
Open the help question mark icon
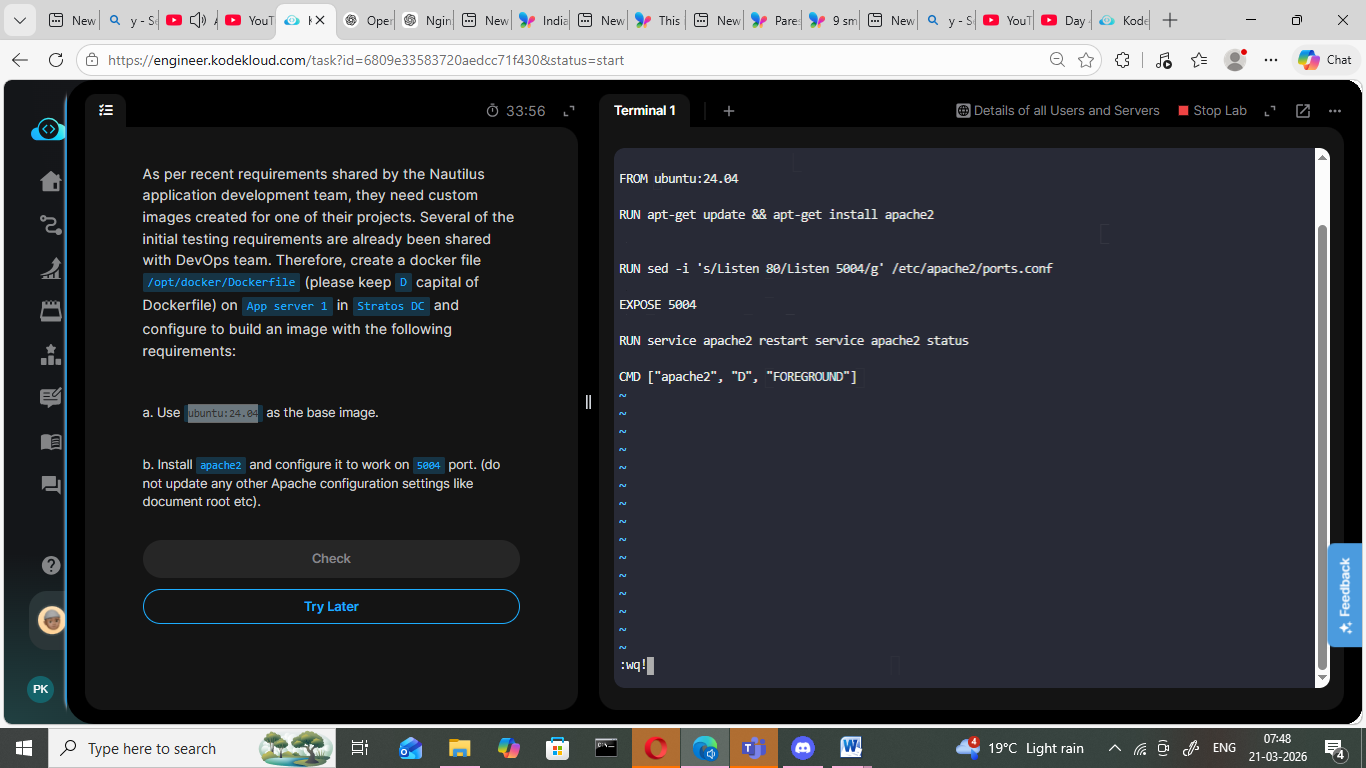(x=51, y=565)
